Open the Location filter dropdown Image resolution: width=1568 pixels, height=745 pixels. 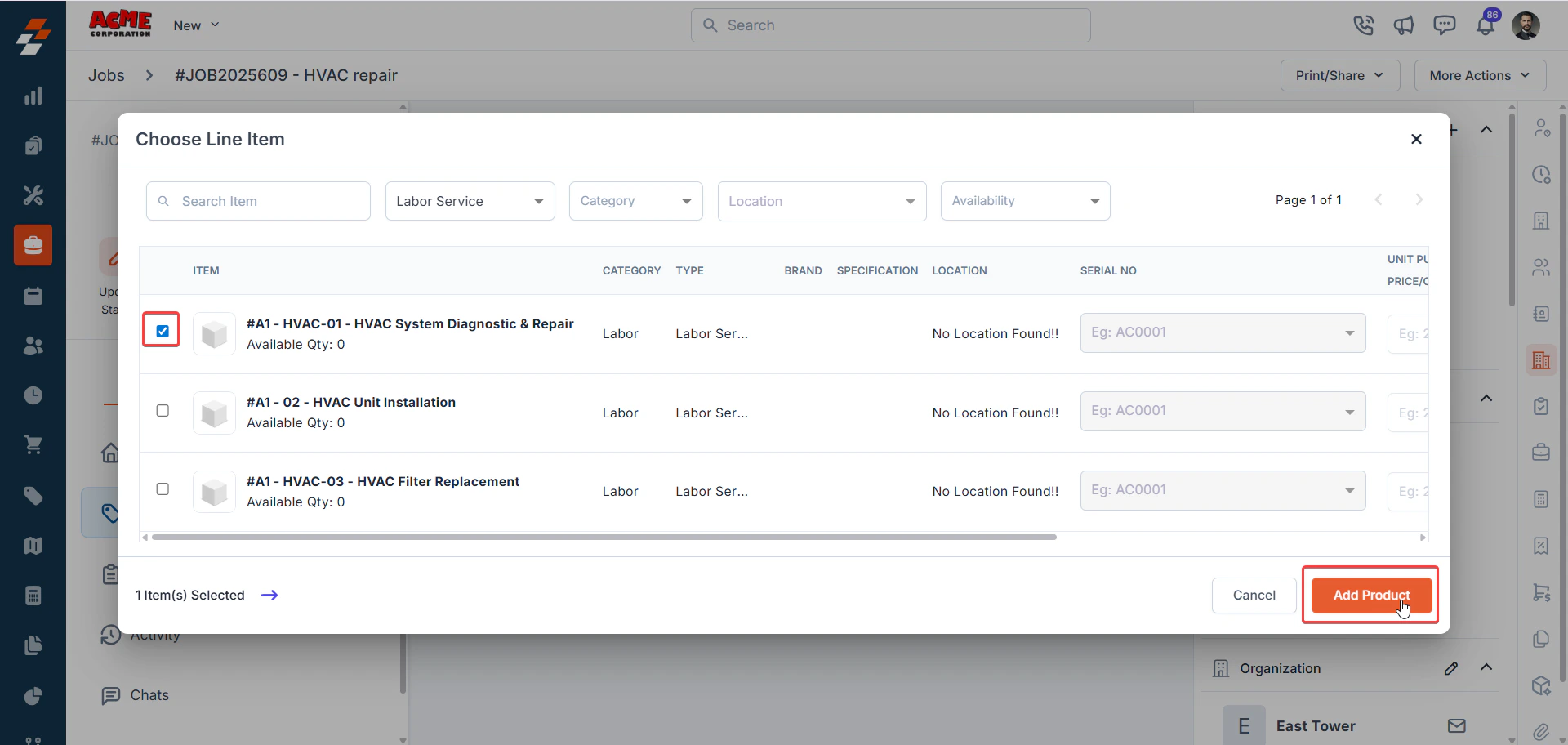pyautogui.click(x=822, y=201)
